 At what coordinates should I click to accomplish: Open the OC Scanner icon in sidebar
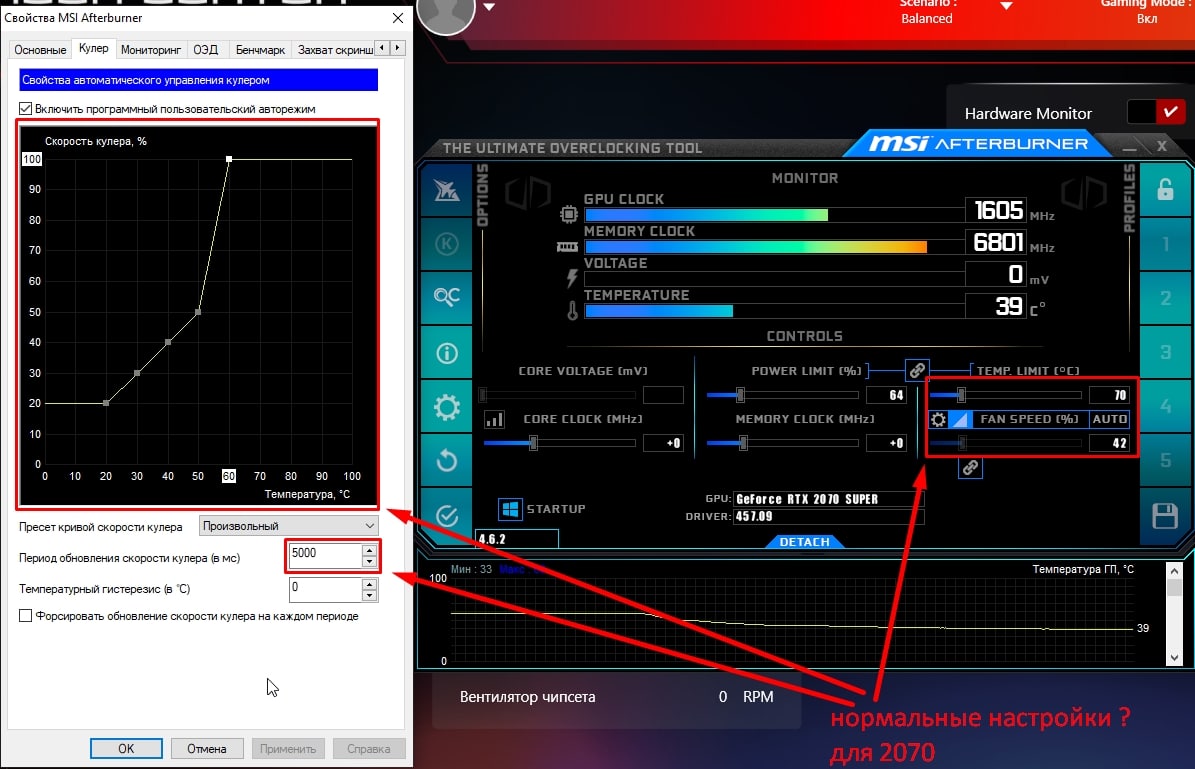pos(447,296)
